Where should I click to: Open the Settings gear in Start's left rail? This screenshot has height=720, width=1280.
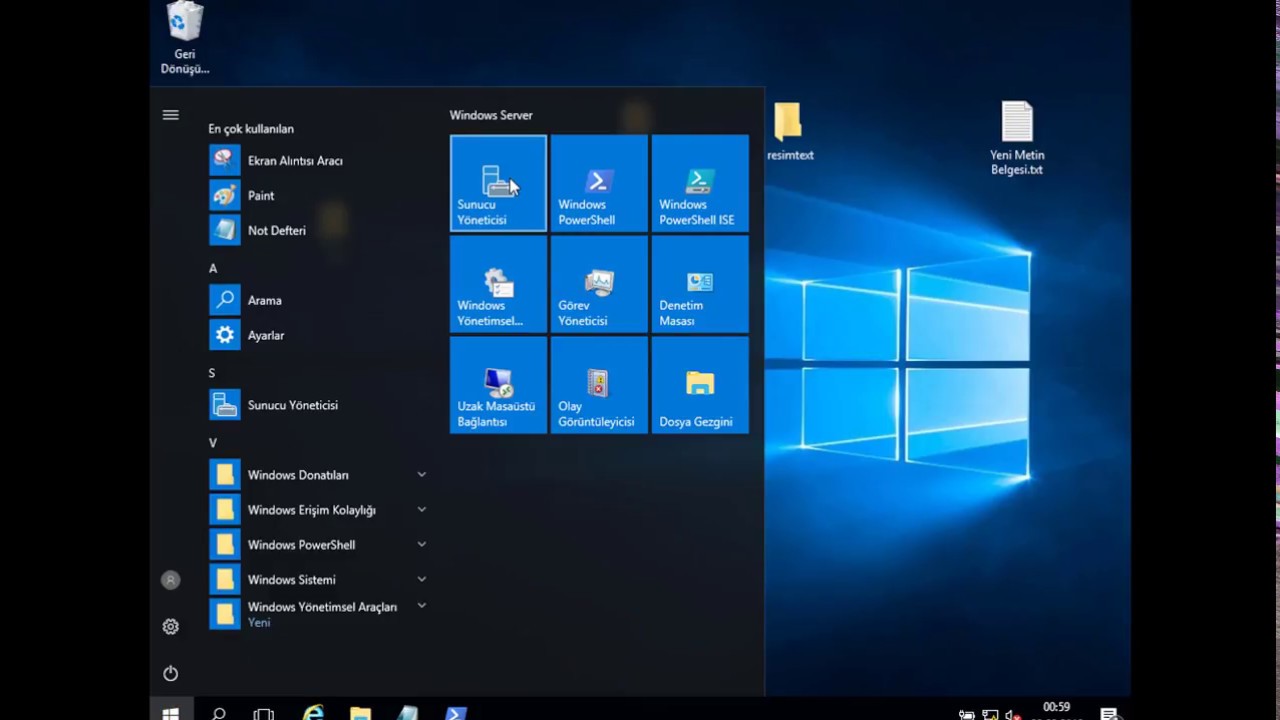pyautogui.click(x=171, y=627)
